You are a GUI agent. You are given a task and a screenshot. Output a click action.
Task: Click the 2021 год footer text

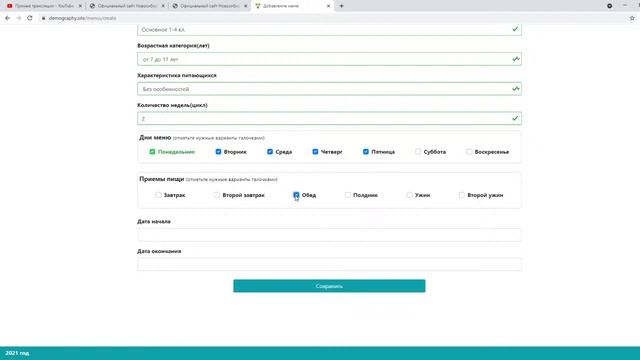(x=17, y=353)
